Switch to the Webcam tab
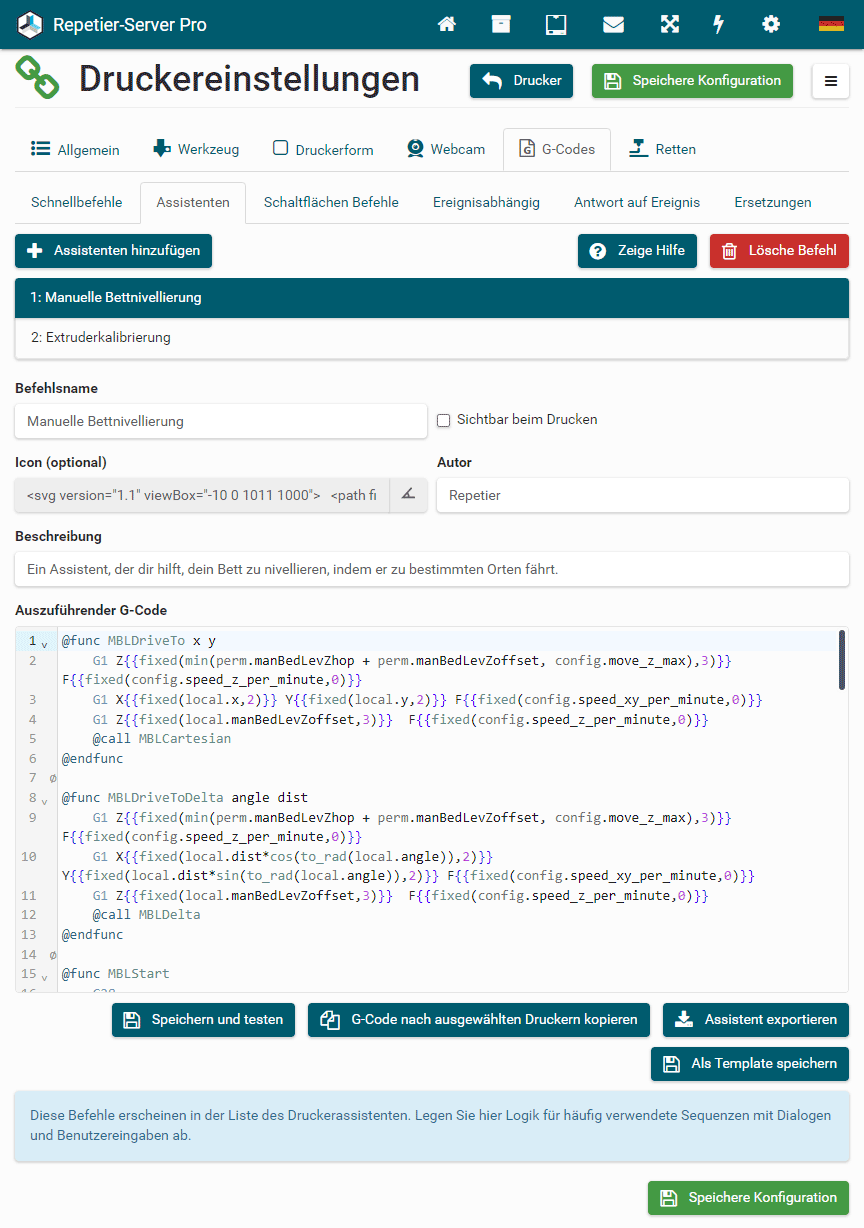864x1228 pixels. coord(446,149)
